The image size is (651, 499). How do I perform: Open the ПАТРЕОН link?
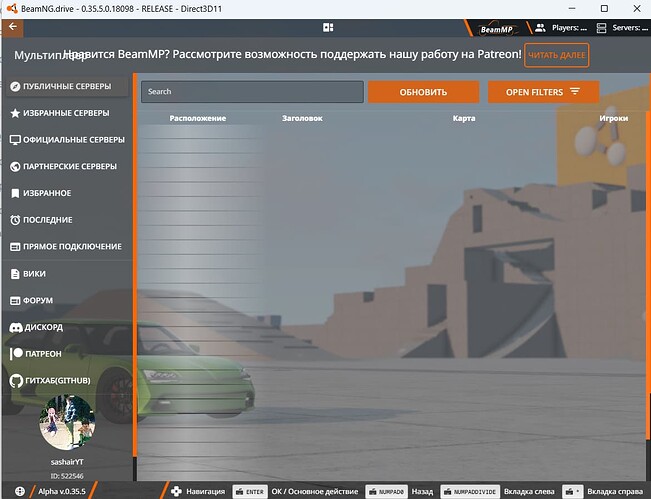click(x=67, y=354)
